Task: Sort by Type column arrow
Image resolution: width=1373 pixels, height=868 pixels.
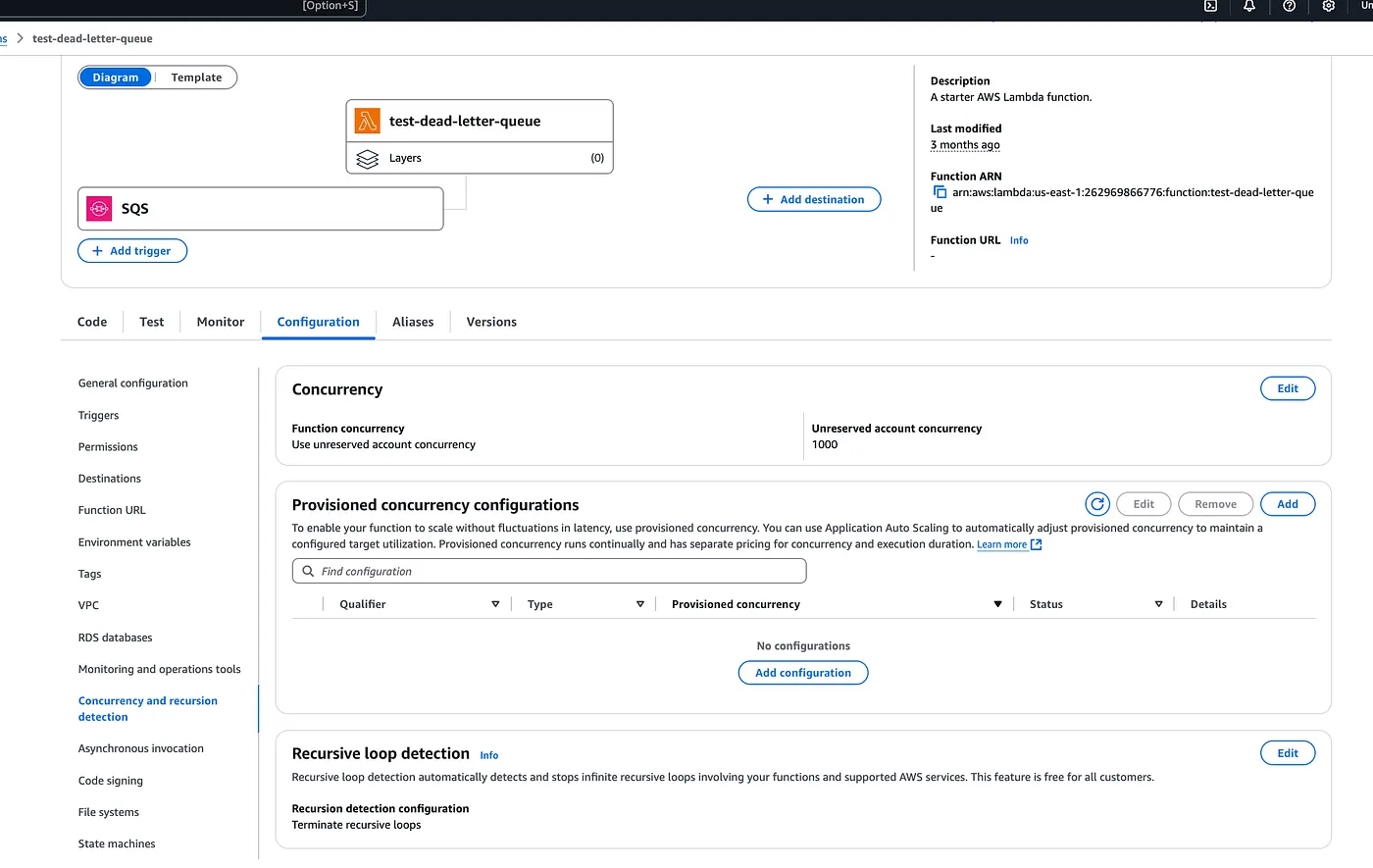Action: click(x=640, y=604)
